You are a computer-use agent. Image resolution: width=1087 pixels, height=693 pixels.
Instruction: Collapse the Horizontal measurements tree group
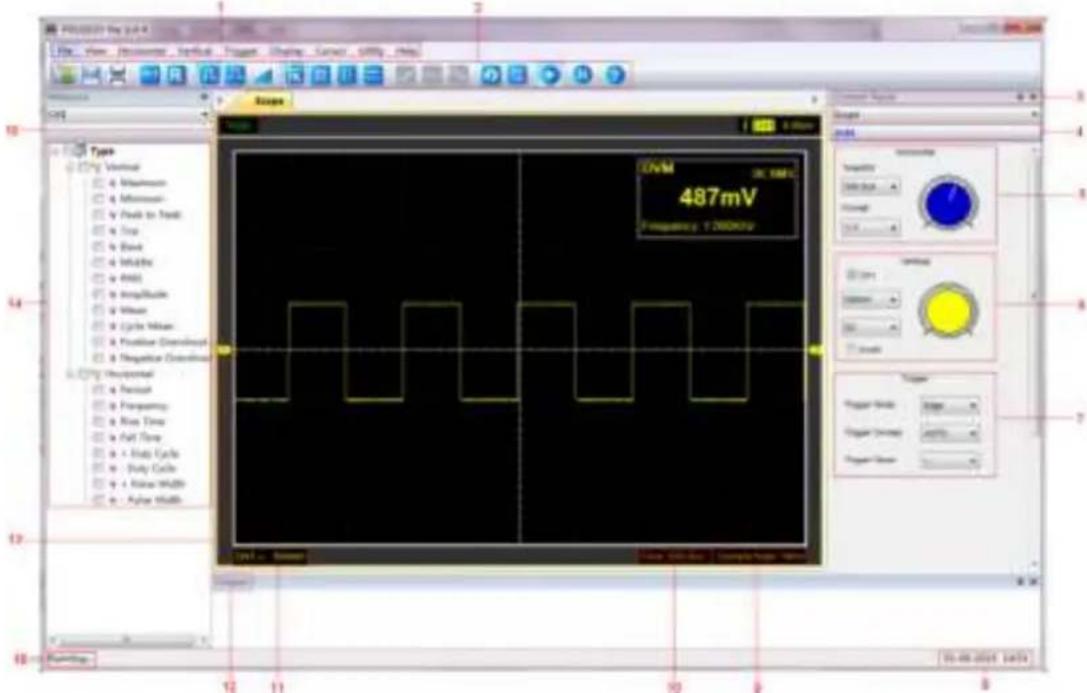point(70,374)
